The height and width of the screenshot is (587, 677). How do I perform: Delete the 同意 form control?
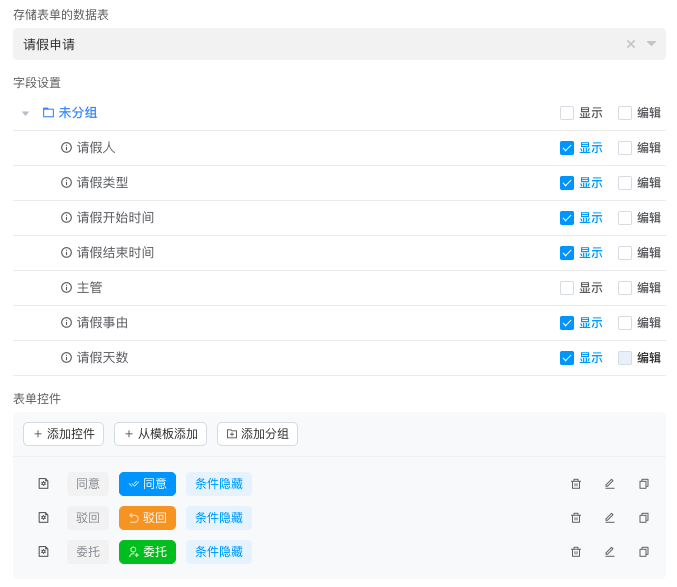coord(576,484)
